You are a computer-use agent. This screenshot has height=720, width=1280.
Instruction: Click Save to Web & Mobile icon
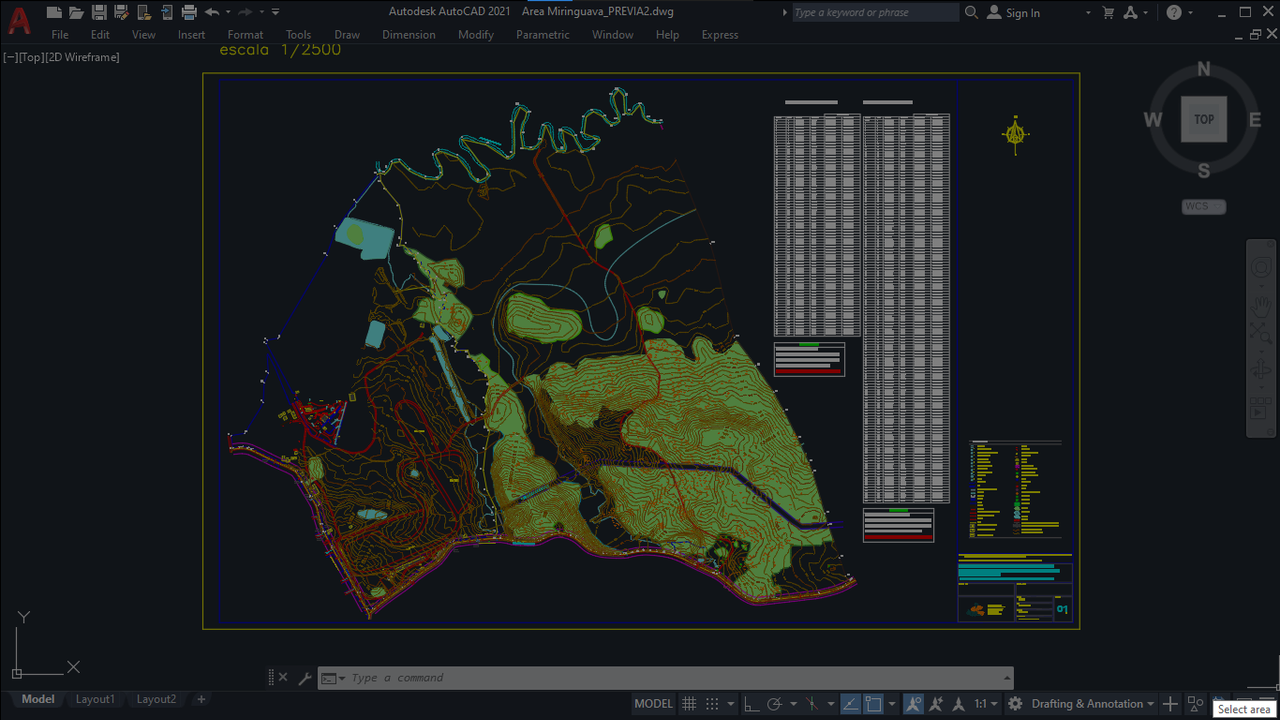(x=166, y=12)
